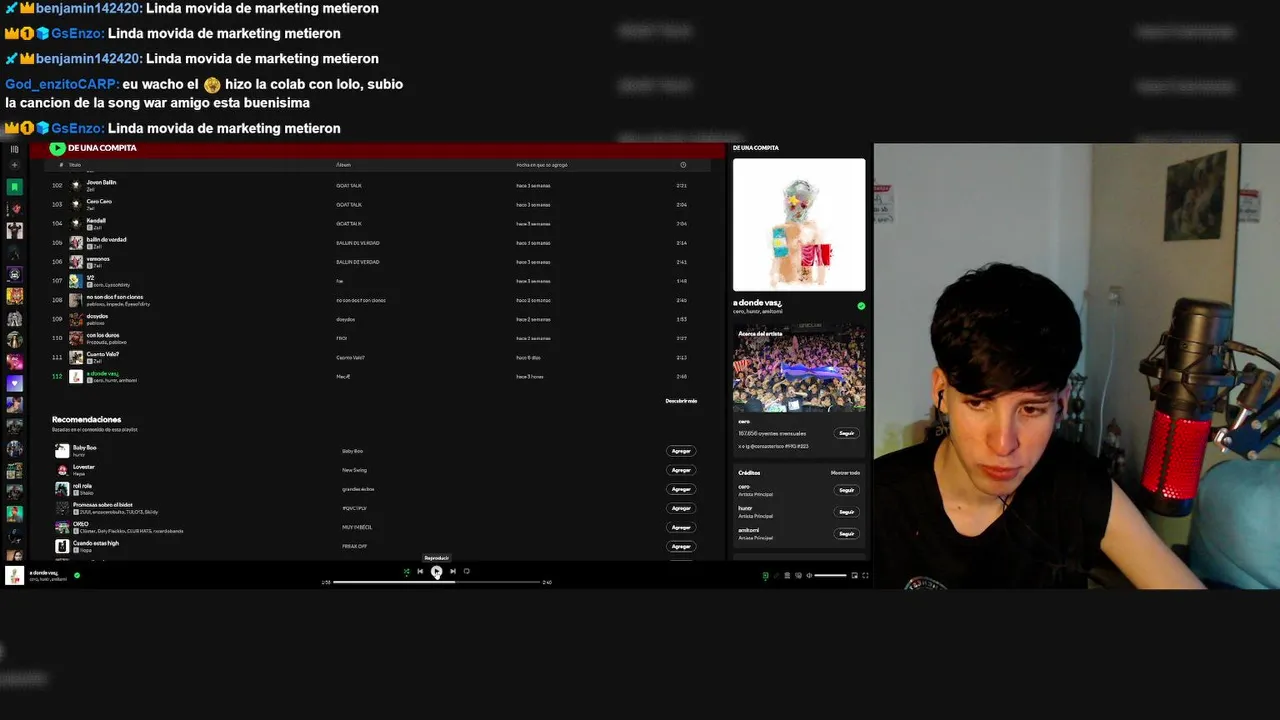Viewport: 1280px width, 720px height.
Task: Follow cero in Créditos
Action: (847, 491)
